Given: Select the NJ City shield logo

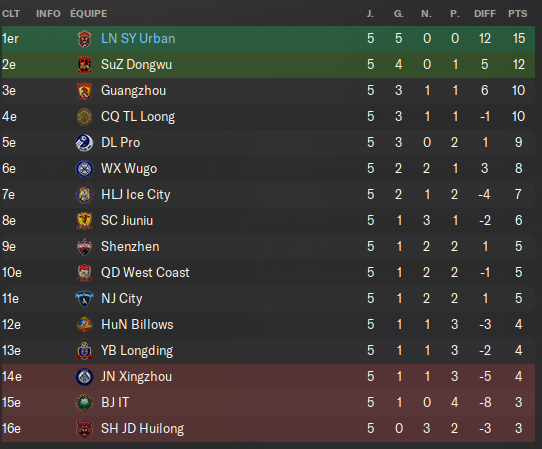Looking at the screenshot, I should [x=84, y=299].
